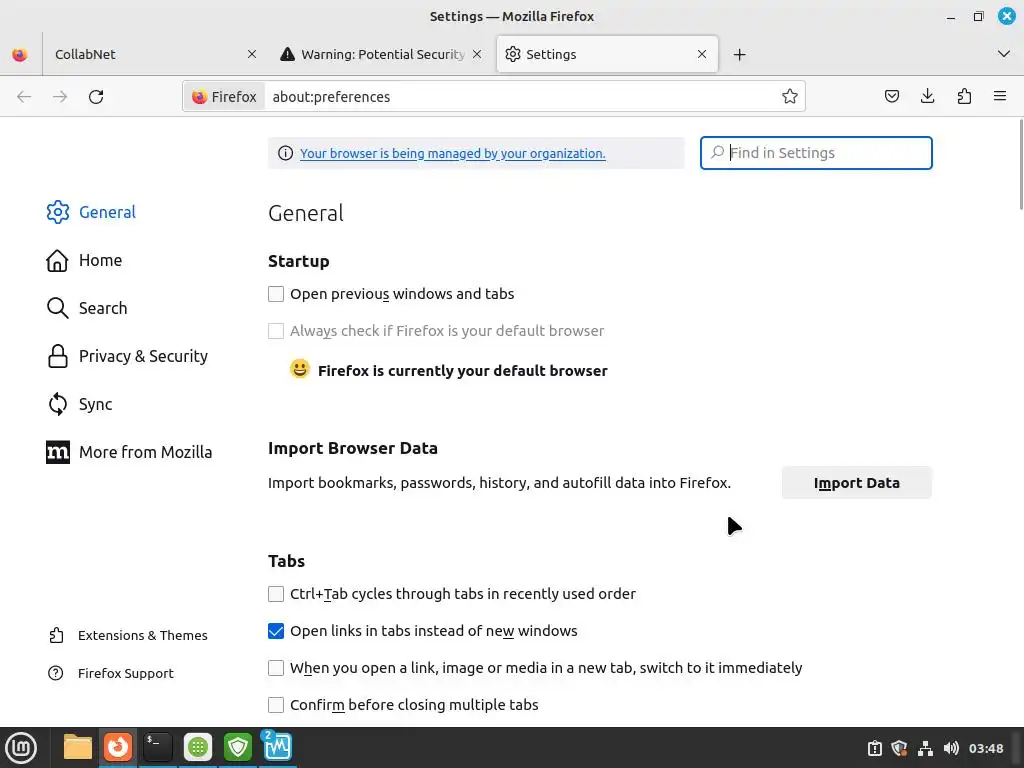Toggle Ctrl+Tab cycles through tabs checkbox
Screen dimensions: 1024x768
tap(276, 594)
